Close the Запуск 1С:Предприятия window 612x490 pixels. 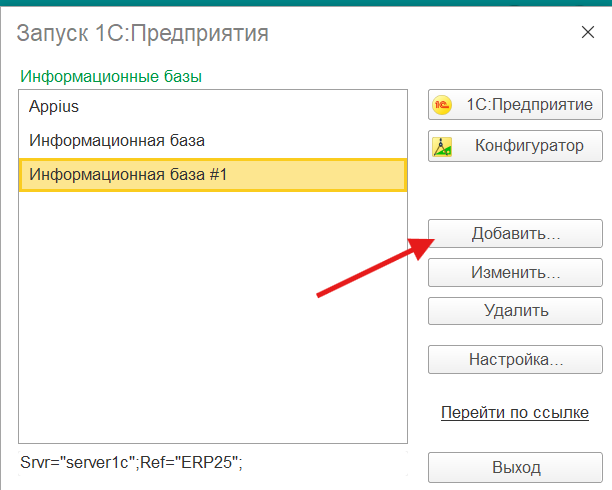[588, 32]
